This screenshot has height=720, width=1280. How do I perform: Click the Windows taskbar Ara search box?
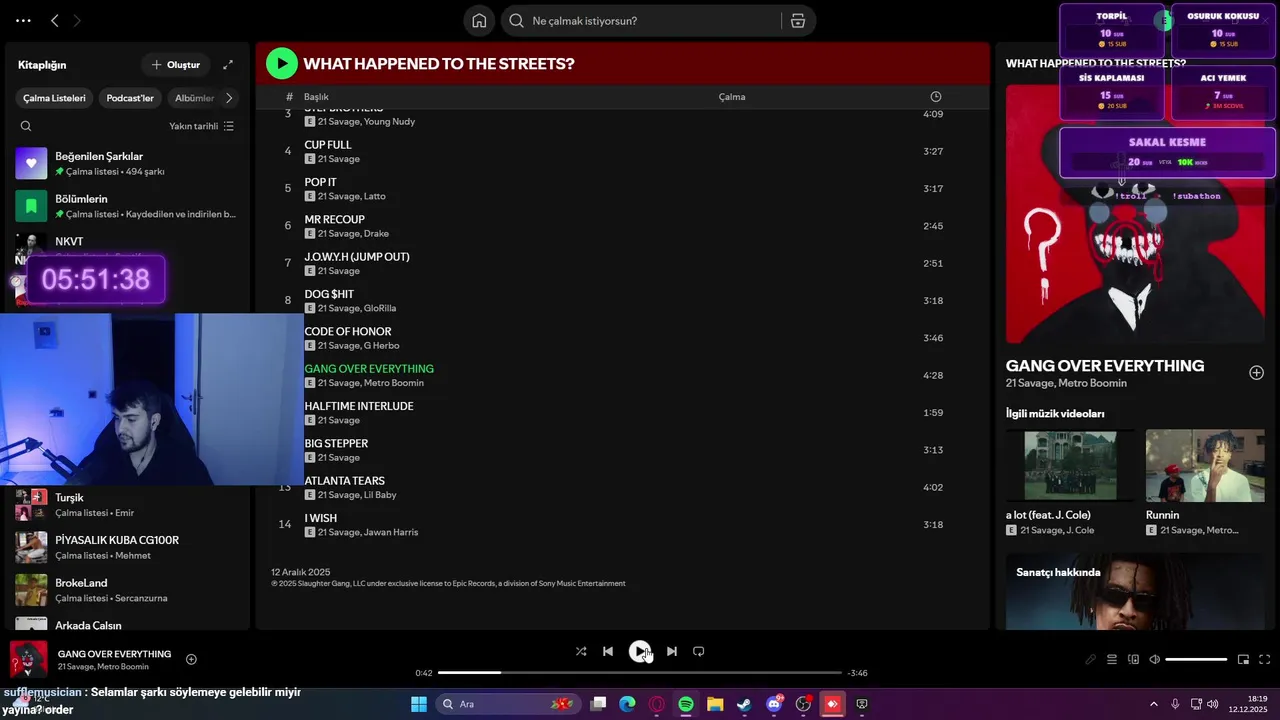coord(508,704)
